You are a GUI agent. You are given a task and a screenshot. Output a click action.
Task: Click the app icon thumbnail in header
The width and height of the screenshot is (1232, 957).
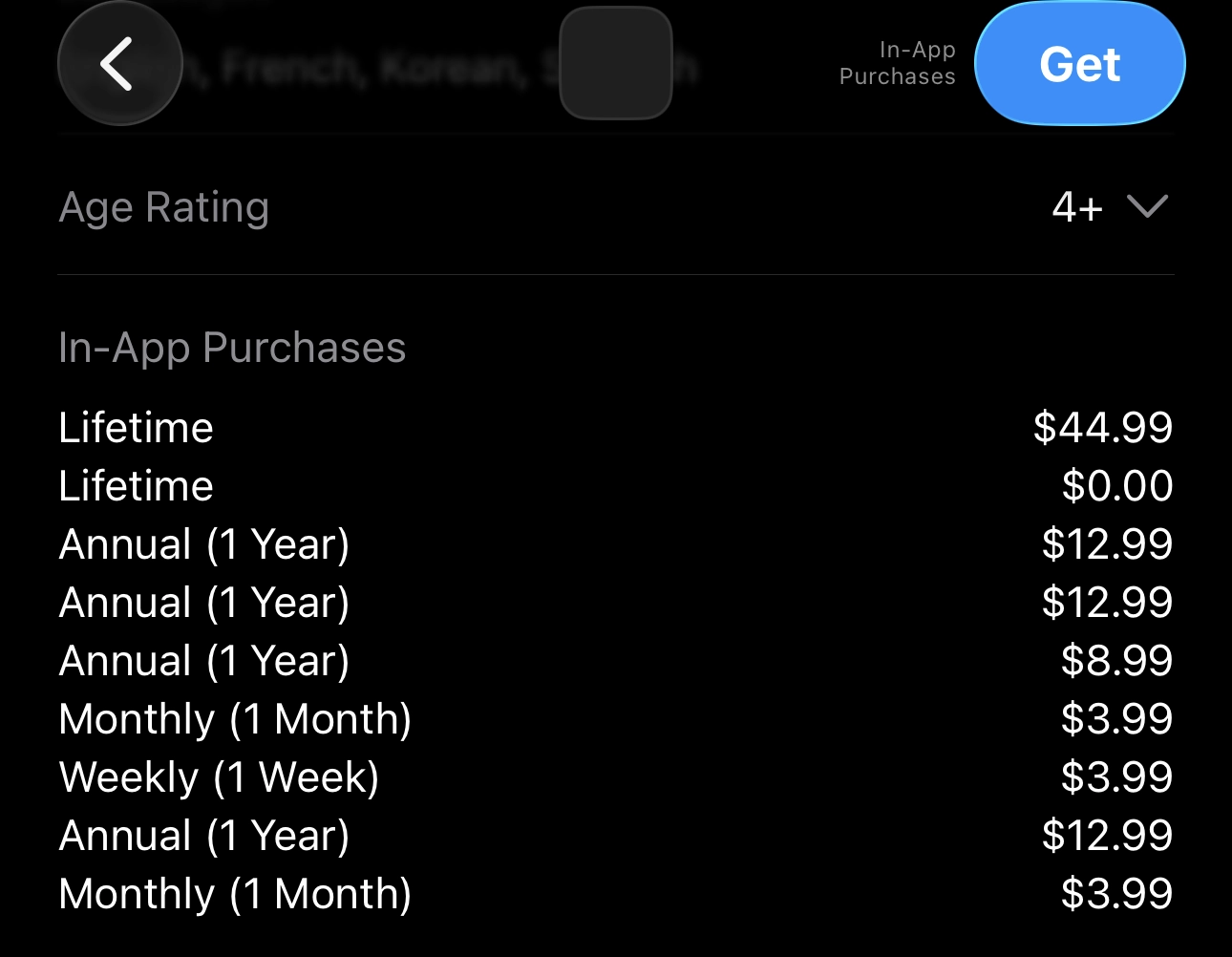point(616,64)
